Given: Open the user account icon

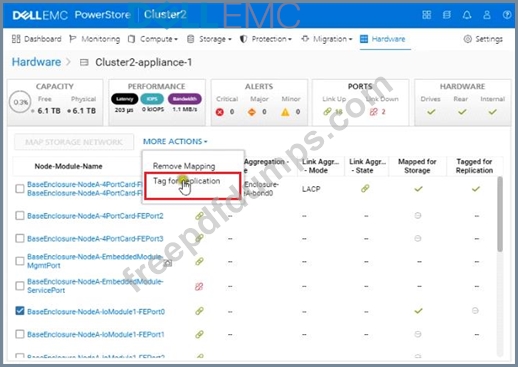Looking at the screenshot, I should point(487,15).
